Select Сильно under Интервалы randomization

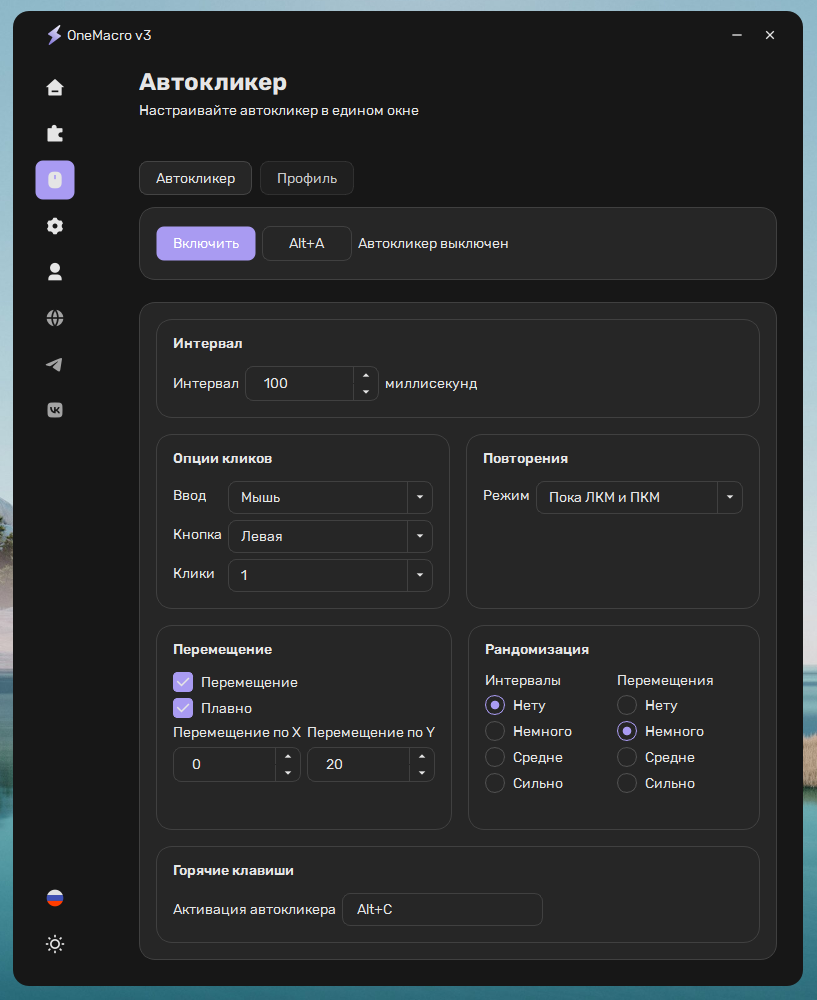pyautogui.click(x=495, y=783)
